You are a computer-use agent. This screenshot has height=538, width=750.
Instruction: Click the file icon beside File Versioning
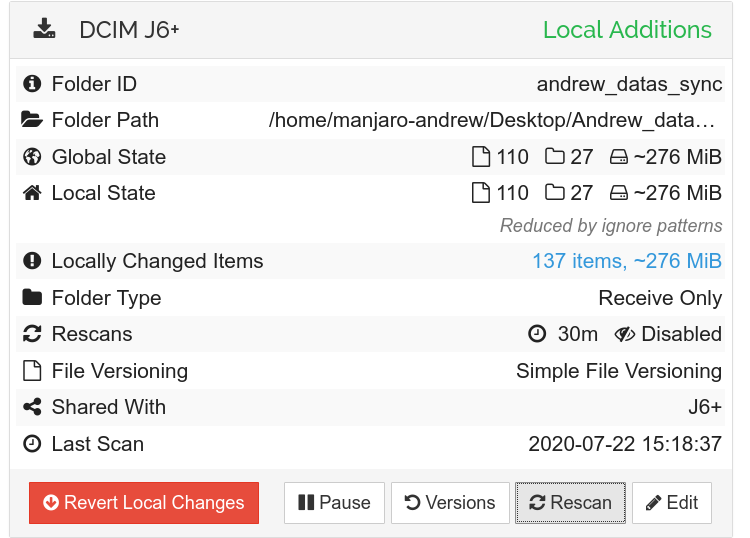tap(32, 371)
